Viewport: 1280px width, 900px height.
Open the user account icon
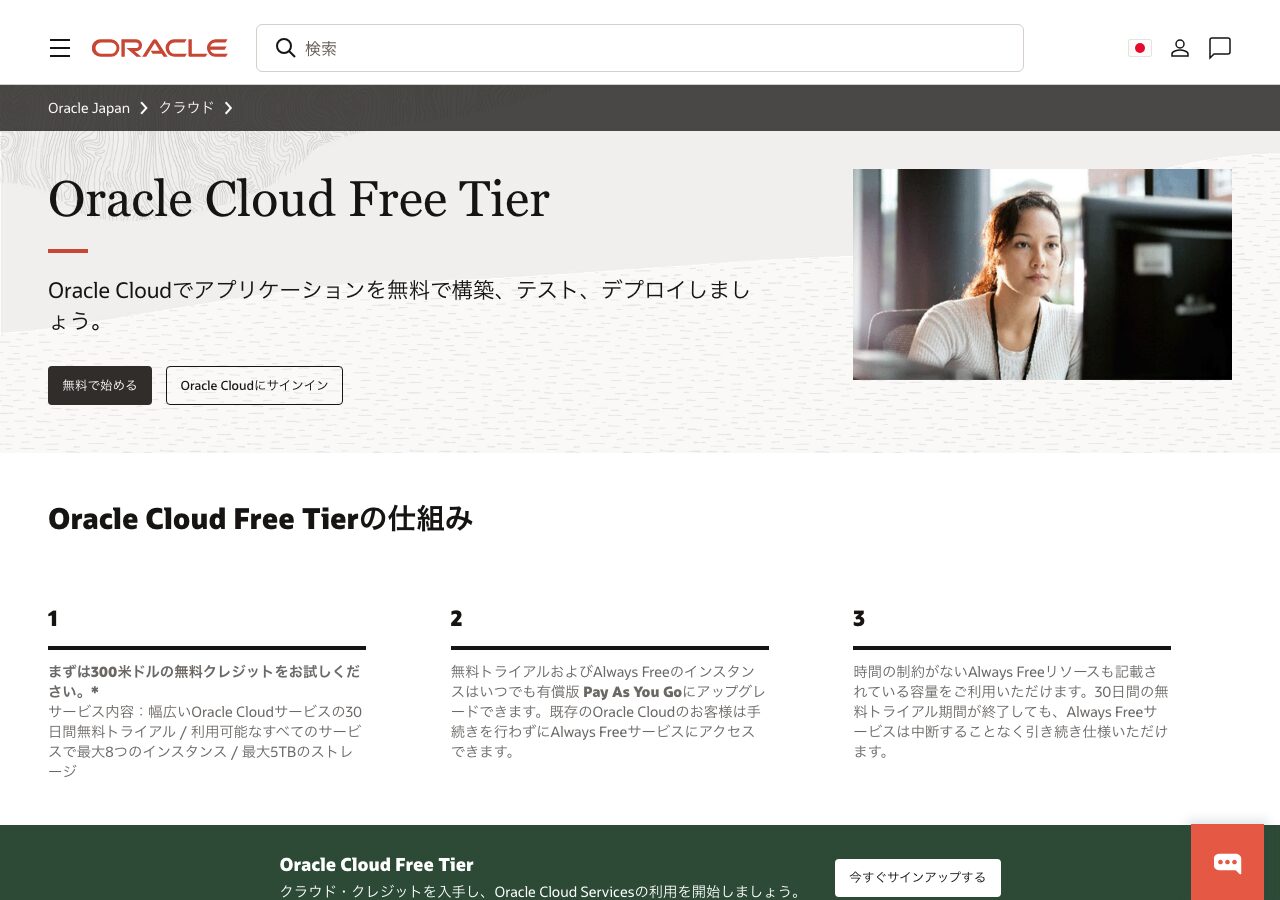point(1180,48)
